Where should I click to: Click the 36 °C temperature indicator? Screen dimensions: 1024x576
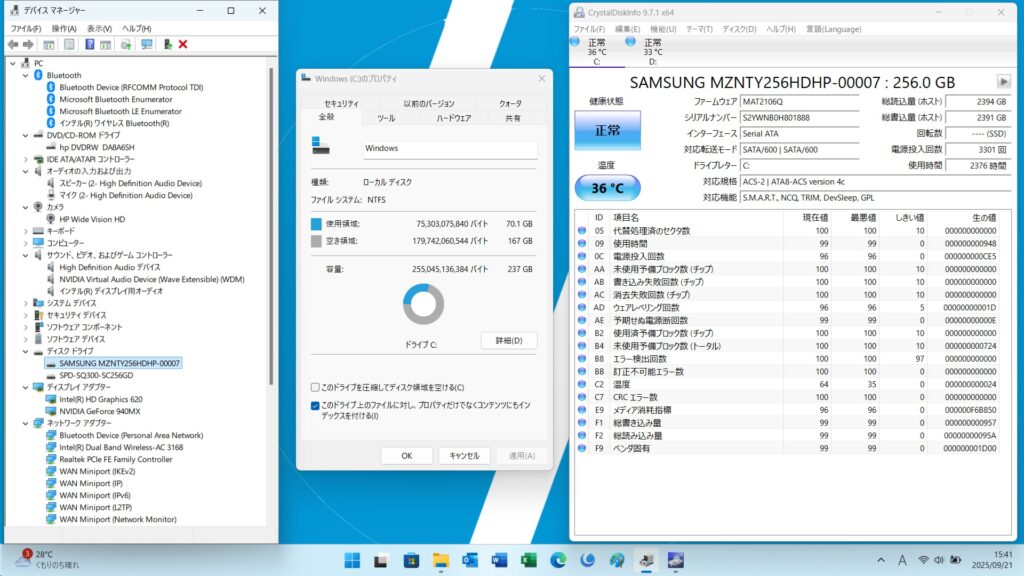pyautogui.click(x=606, y=187)
